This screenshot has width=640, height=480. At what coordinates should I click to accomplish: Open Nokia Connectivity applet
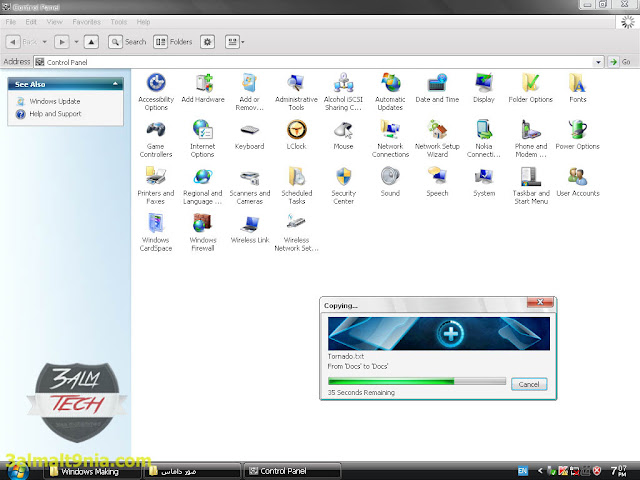pyautogui.click(x=484, y=139)
